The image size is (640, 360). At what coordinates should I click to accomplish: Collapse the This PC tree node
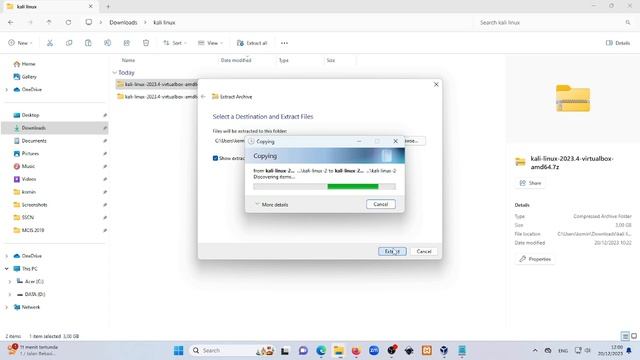pyautogui.click(x=7, y=269)
